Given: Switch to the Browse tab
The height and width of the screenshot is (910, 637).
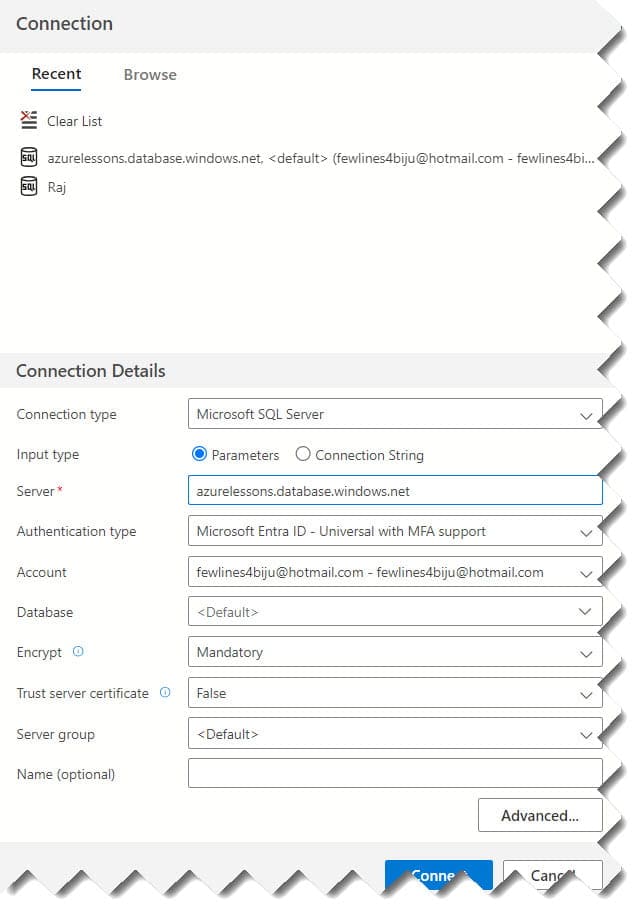Looking at the screenshot, I should click(x=149, y=74).
